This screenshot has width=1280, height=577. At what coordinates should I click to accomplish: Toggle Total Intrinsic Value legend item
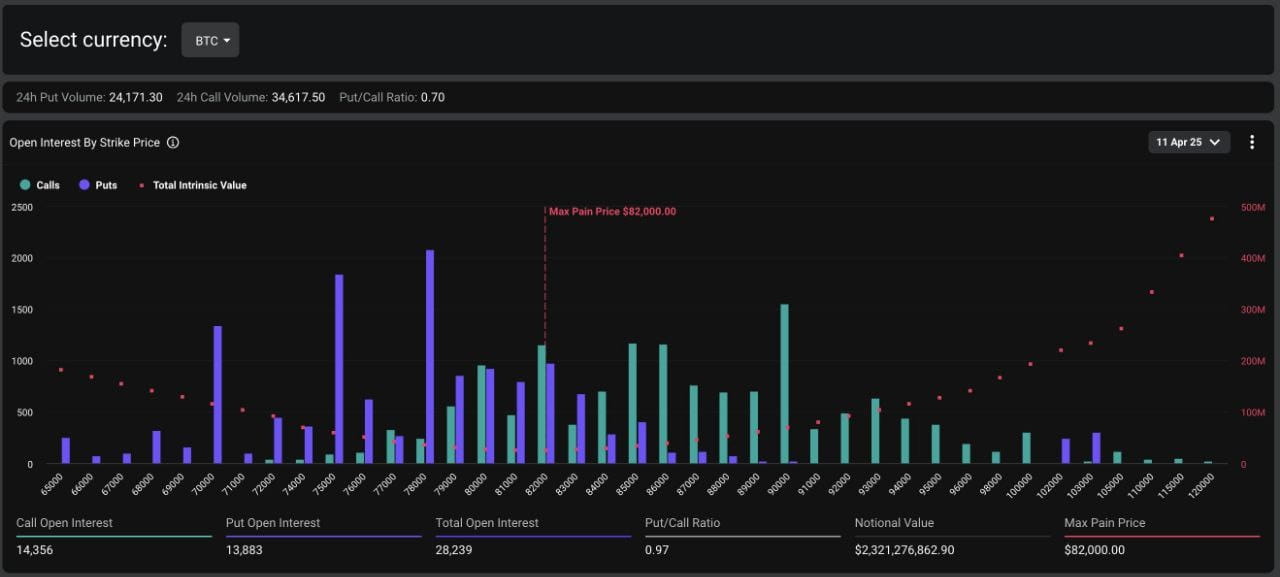192,185
